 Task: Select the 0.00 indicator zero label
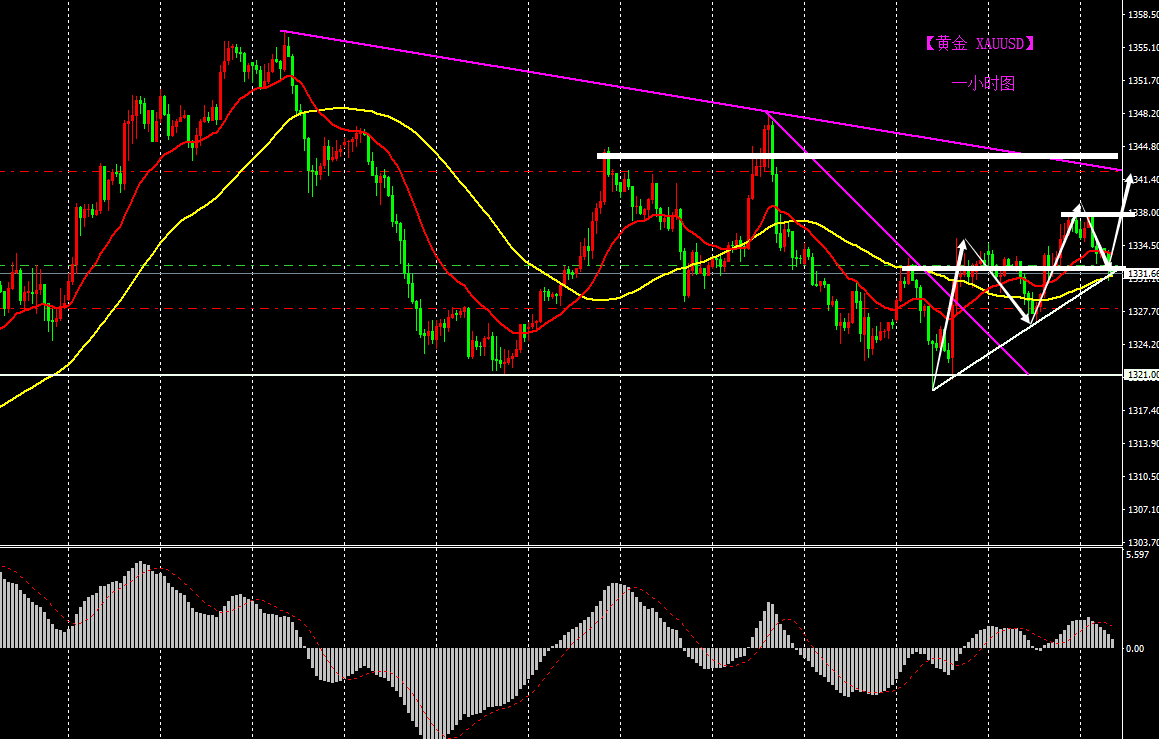click(x=1135, y=648)
